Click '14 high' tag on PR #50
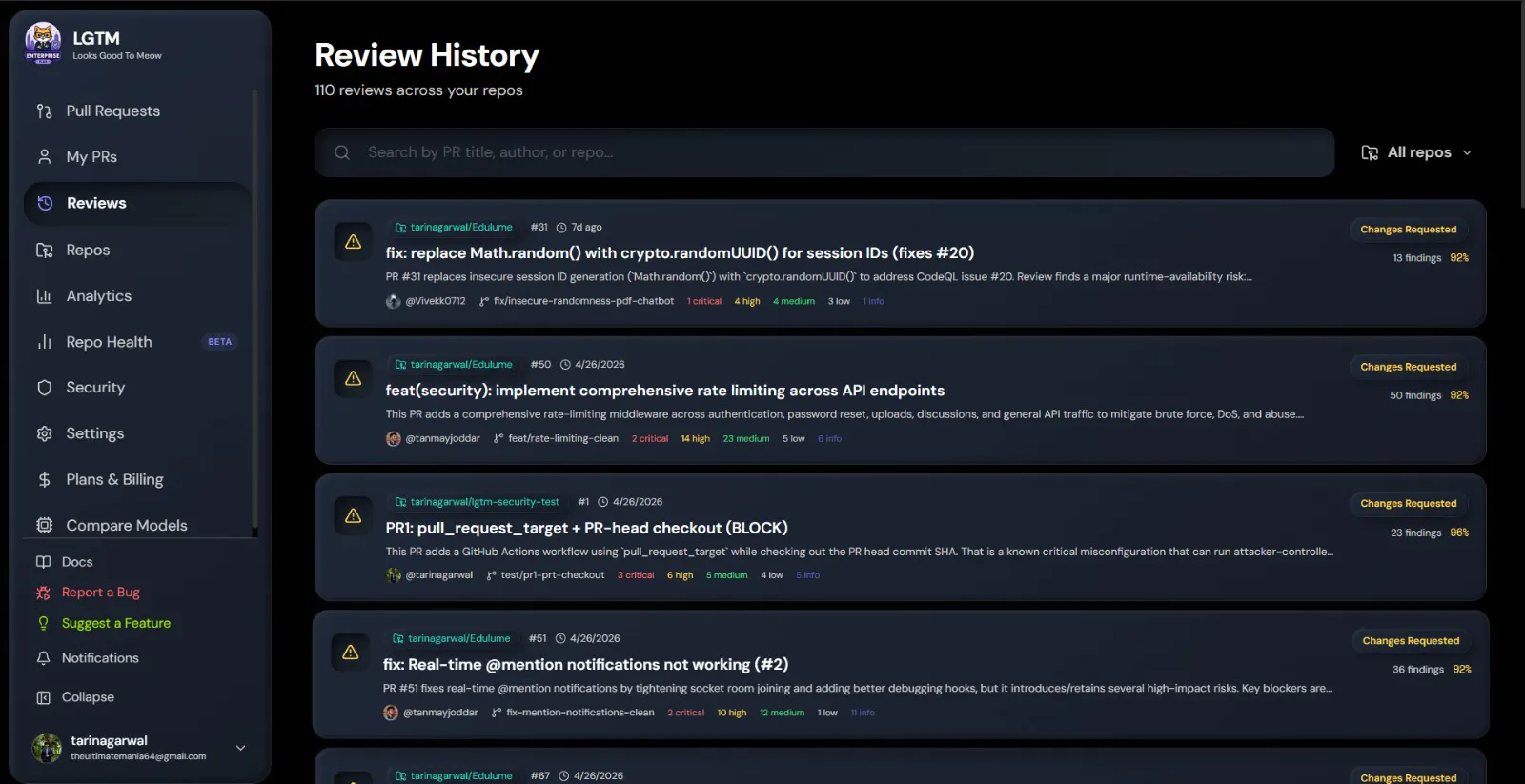Screen dimensions: 1525x784 (x=696, y=439)
